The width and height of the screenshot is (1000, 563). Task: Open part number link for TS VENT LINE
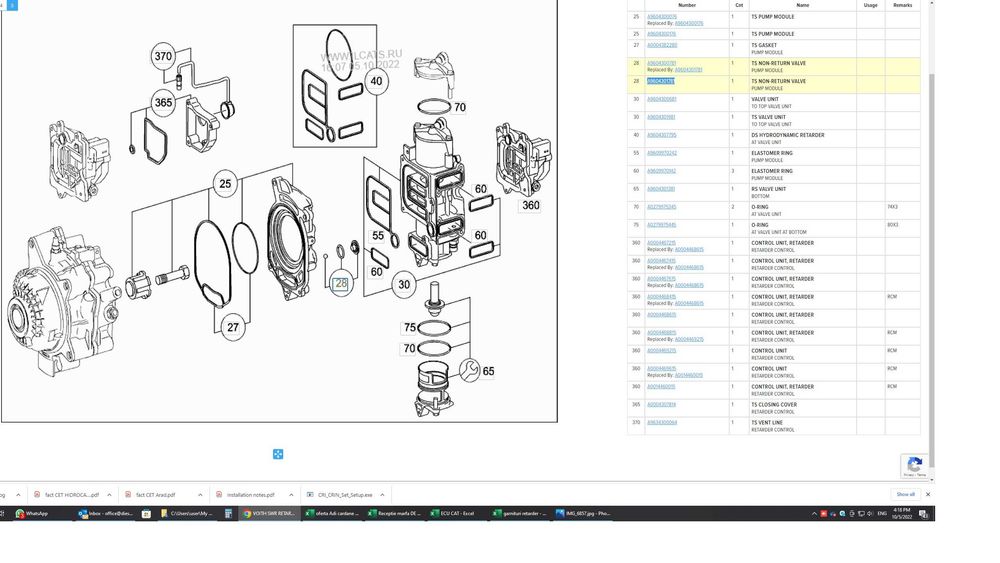pos(662,422)
